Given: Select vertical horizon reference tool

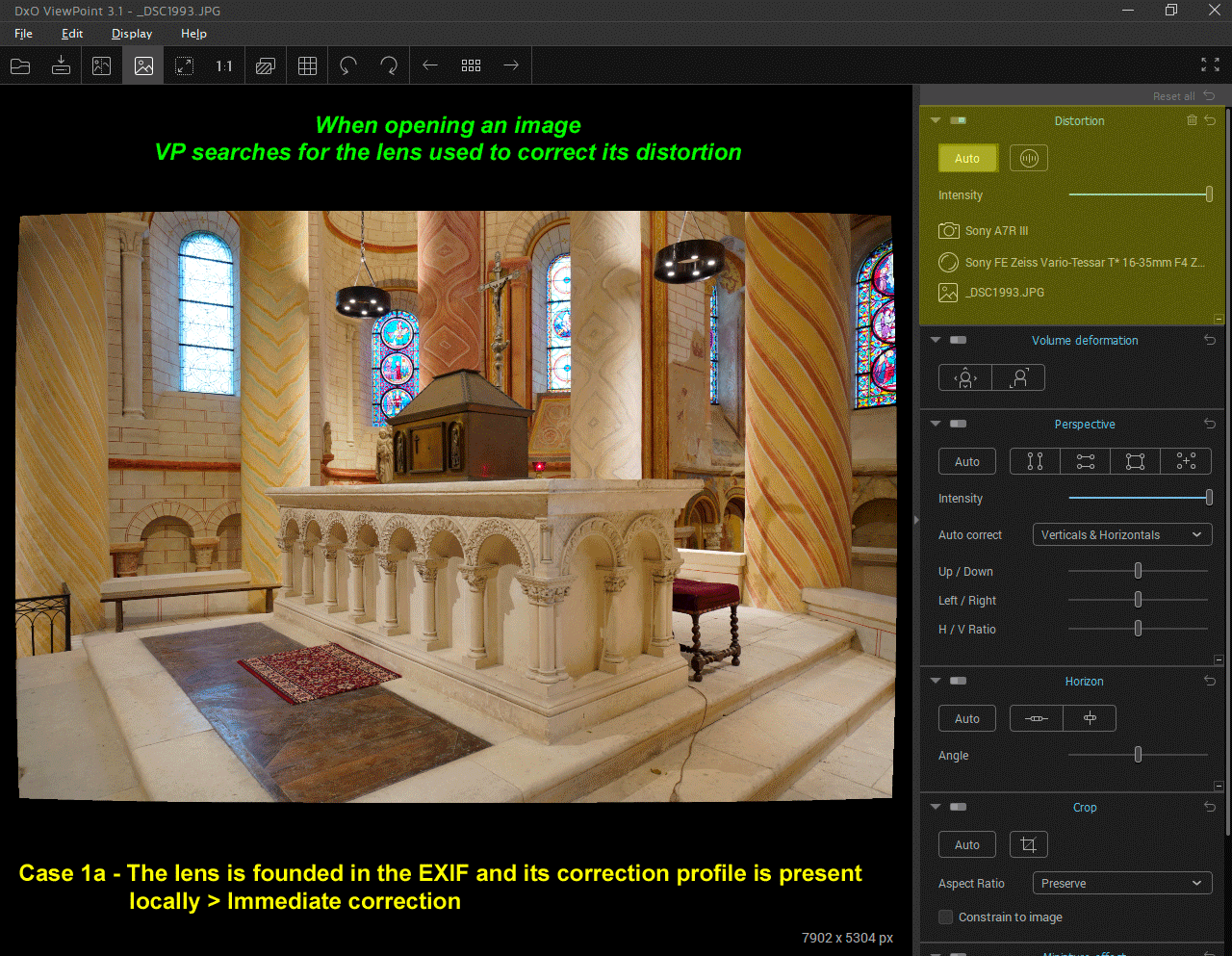Looking at the screenshot, I should [1090, 719].
